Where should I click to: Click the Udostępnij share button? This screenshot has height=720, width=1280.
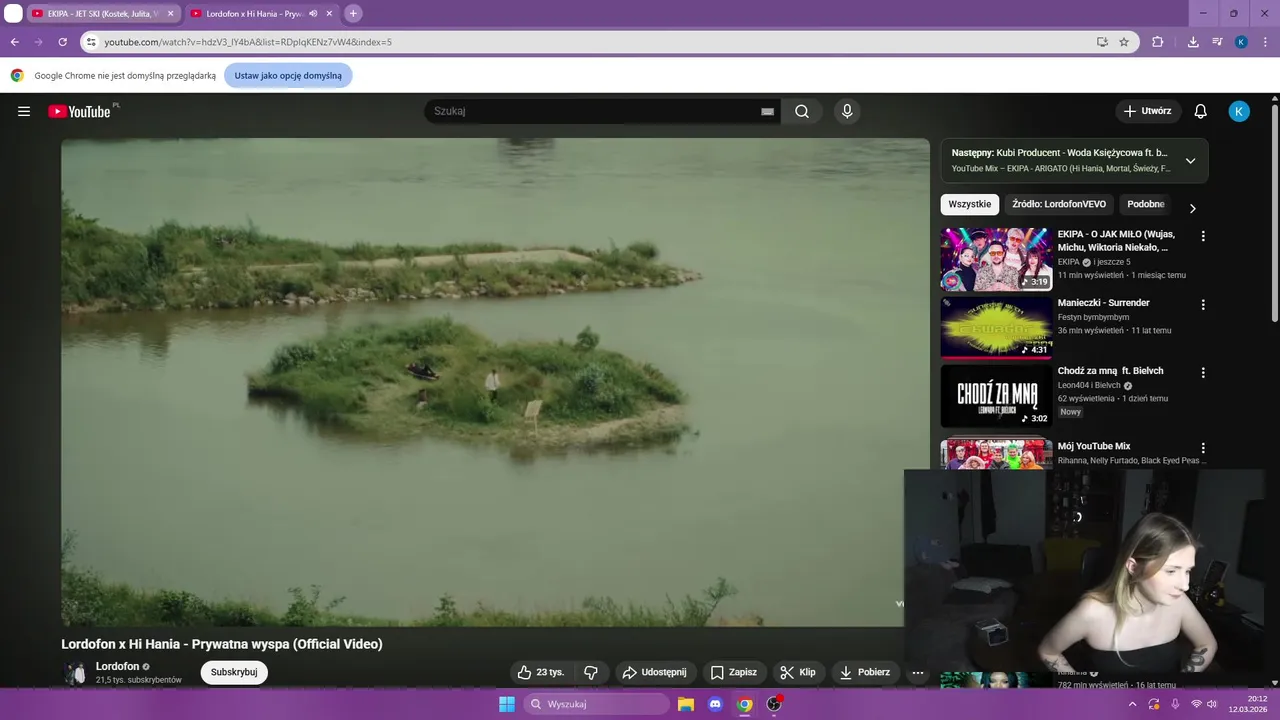click(655, 672)
